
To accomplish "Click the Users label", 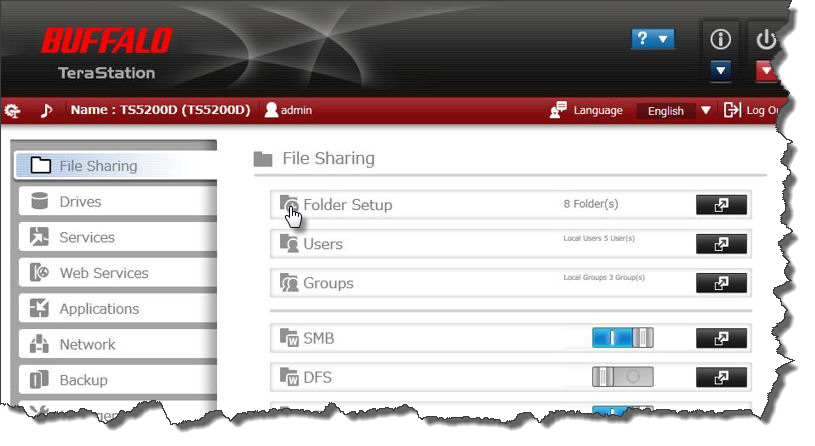I will click(323, 244).
